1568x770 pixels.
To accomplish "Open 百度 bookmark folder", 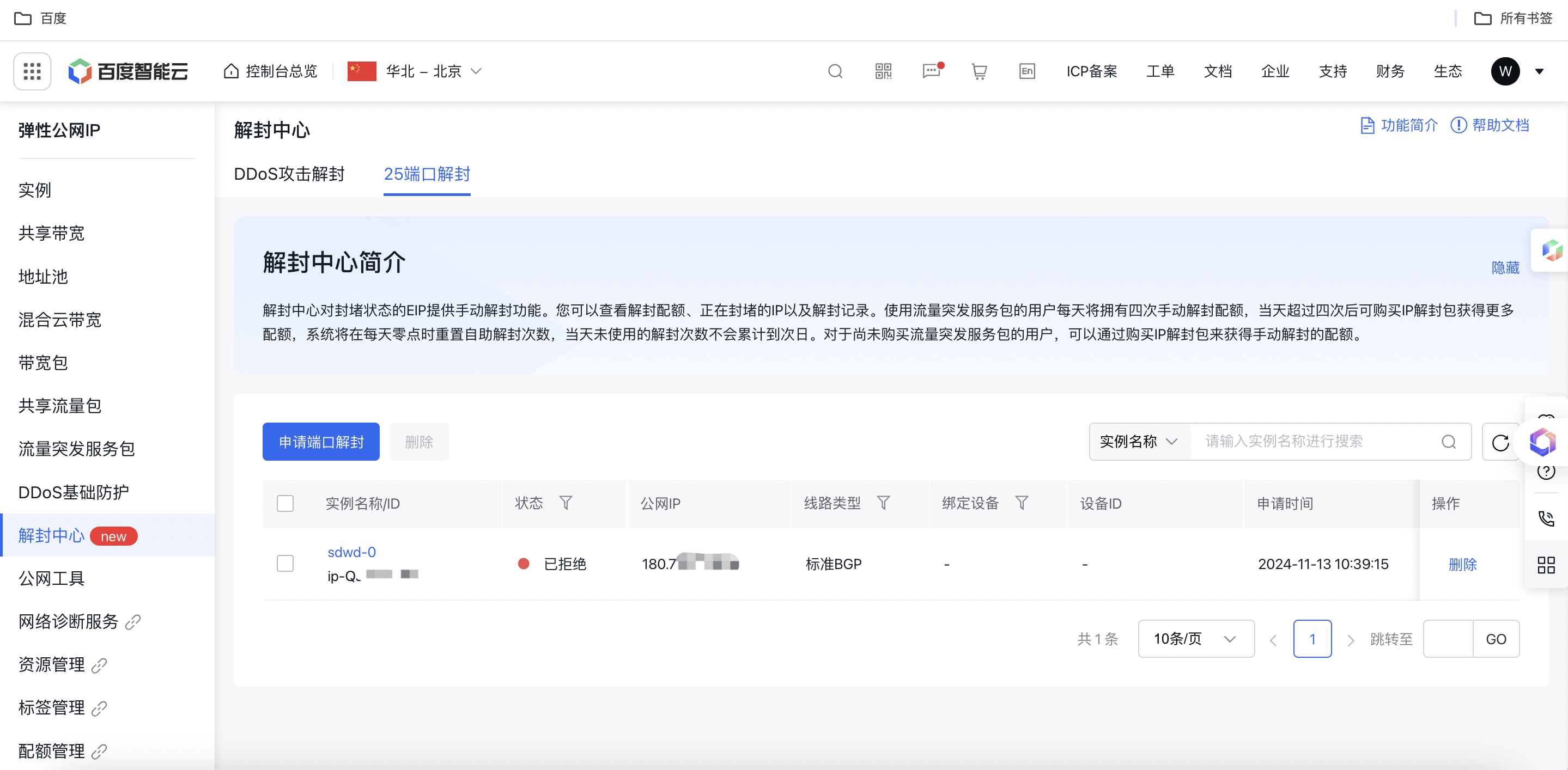I will coord(40,19).
